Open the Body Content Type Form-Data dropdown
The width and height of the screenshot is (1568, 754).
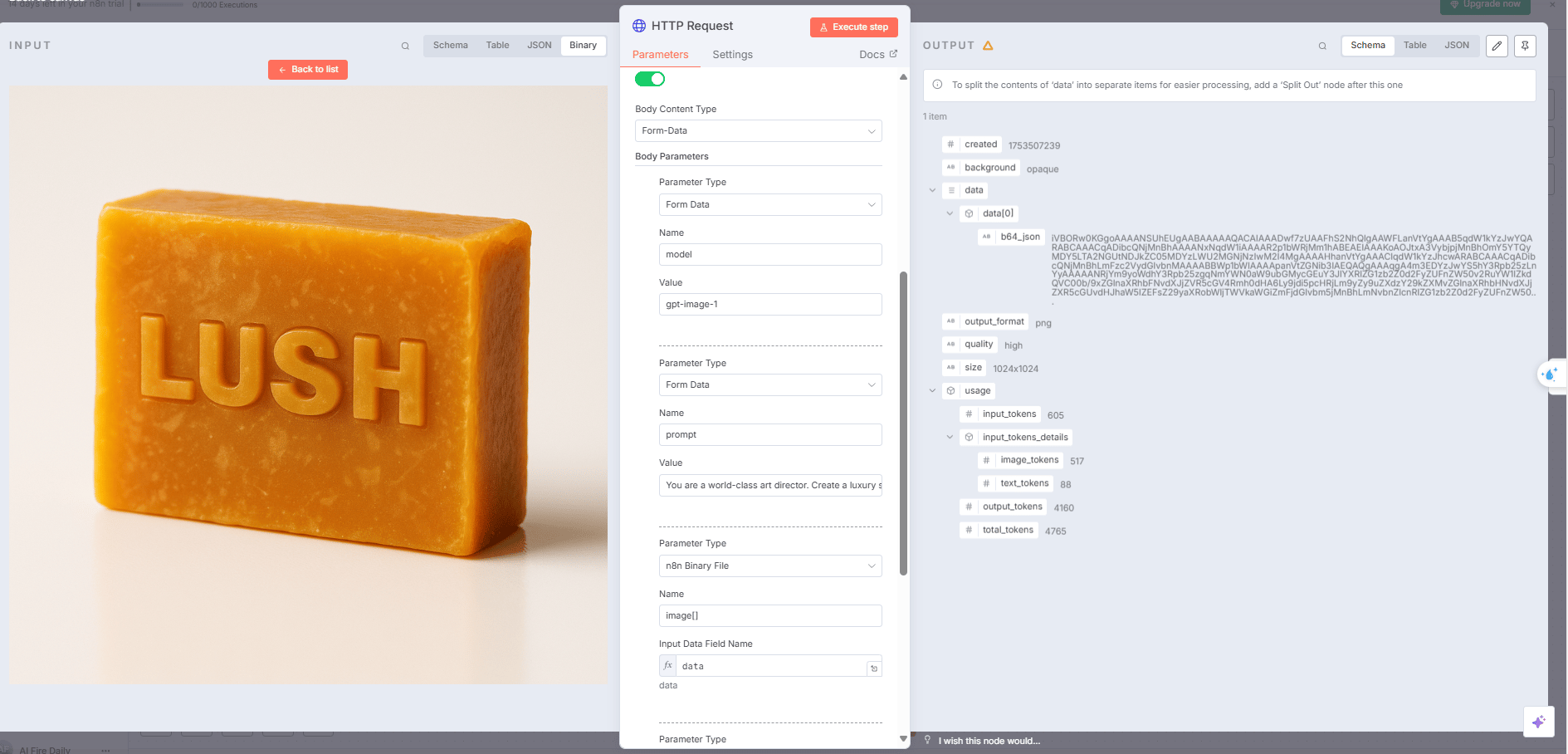[758, 131]
